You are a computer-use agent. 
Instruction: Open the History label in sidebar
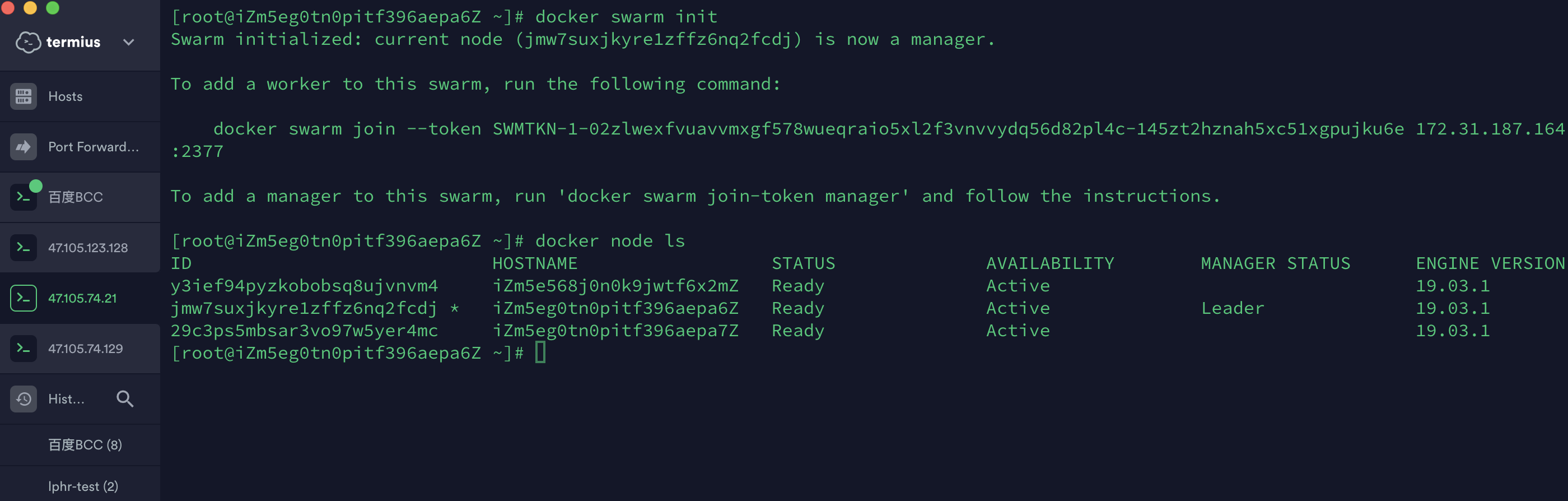point(66,399)
